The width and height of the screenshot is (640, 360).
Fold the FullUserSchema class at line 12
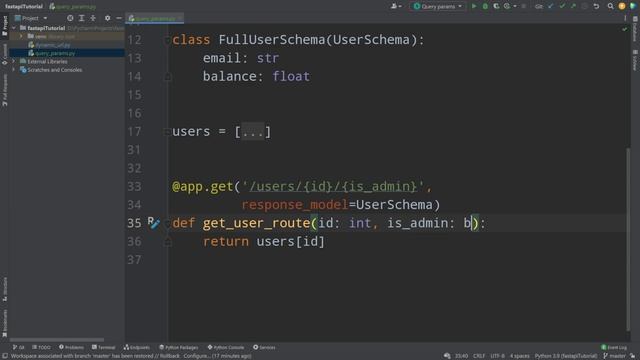[x=167, y=40]
